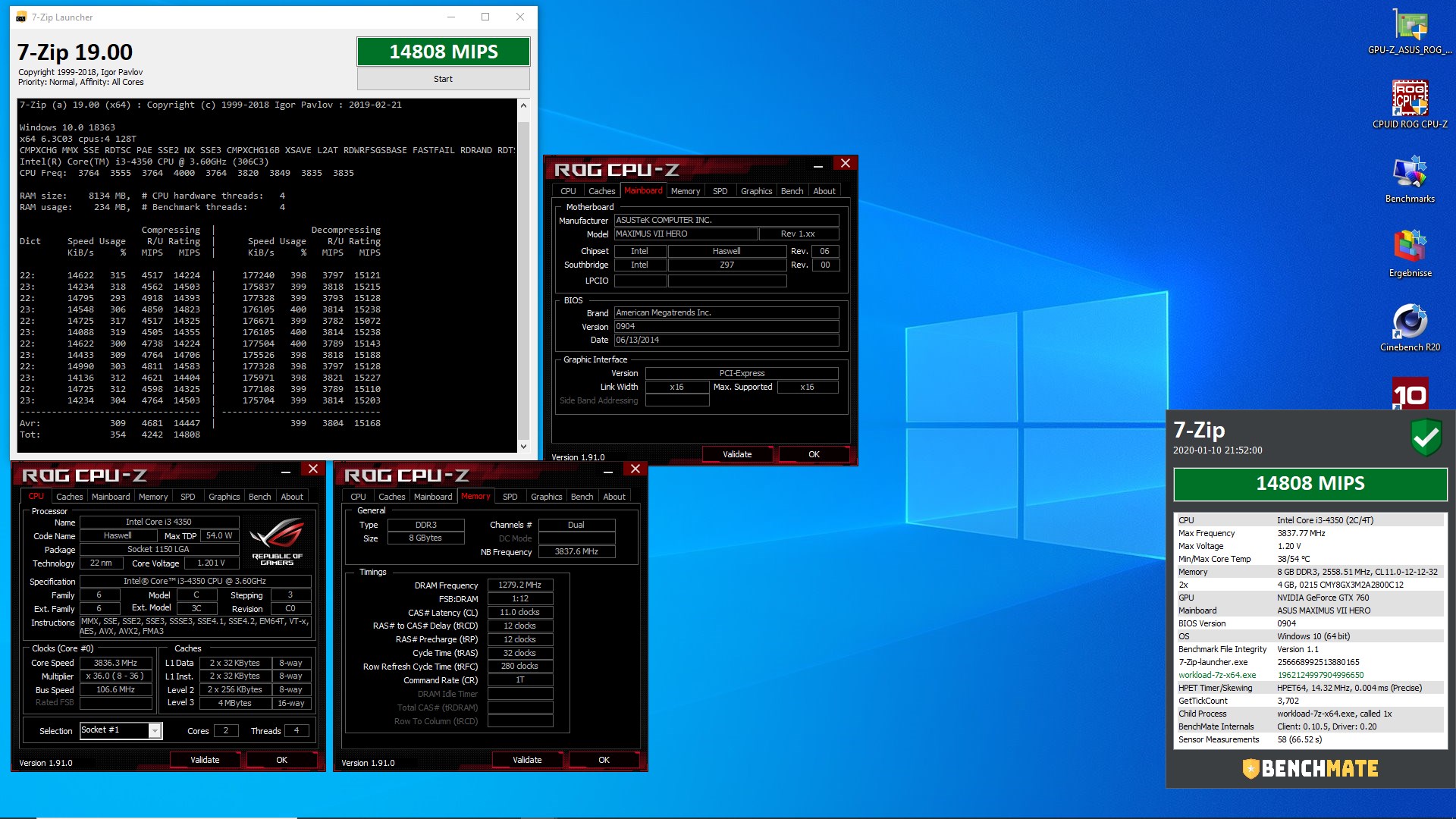The image size is (1456, 819).
Task: Click 'Tot:' row in 7-Zip output
Action: tap(110, 435)
